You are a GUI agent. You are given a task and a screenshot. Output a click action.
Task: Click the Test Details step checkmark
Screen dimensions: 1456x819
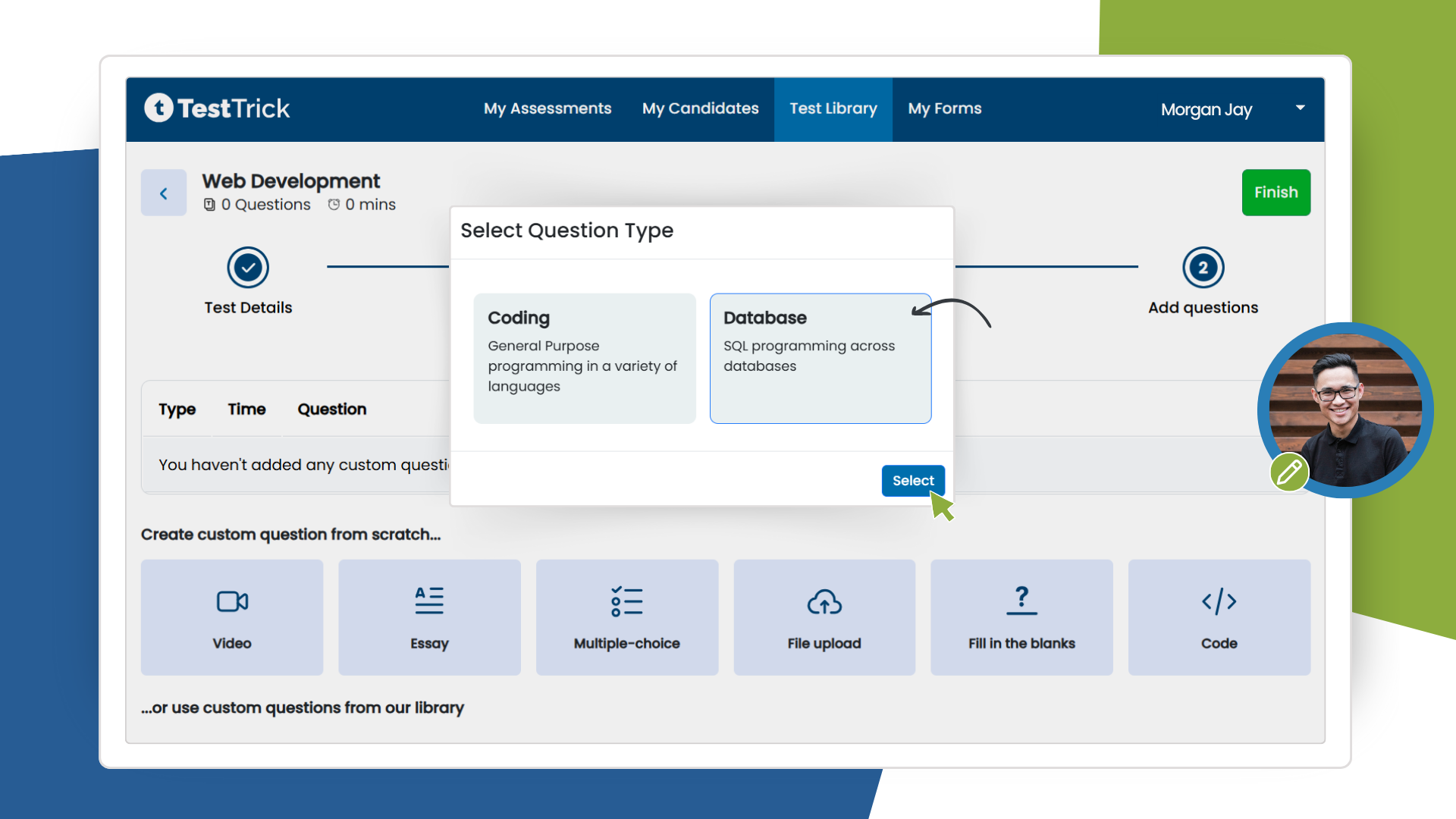coord(248,268)
